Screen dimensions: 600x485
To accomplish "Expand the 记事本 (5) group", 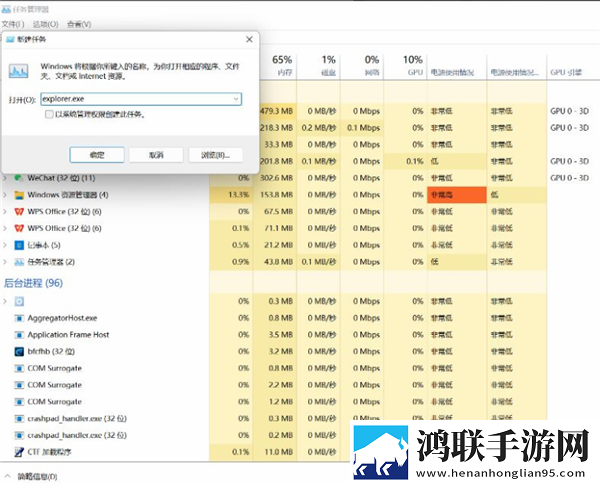I will point(5,245).
